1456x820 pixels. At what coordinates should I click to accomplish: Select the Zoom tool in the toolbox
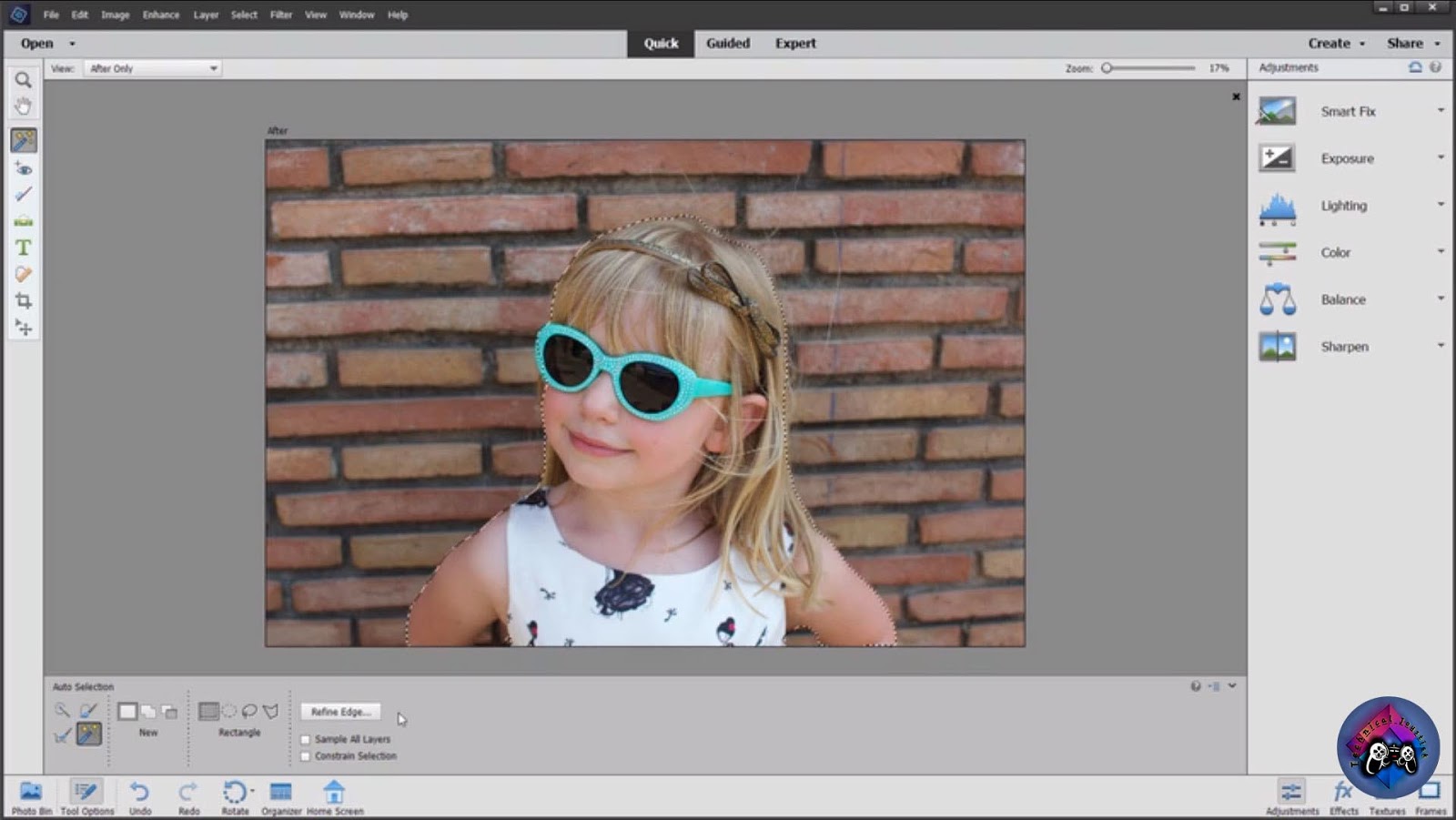click(23, 80)
